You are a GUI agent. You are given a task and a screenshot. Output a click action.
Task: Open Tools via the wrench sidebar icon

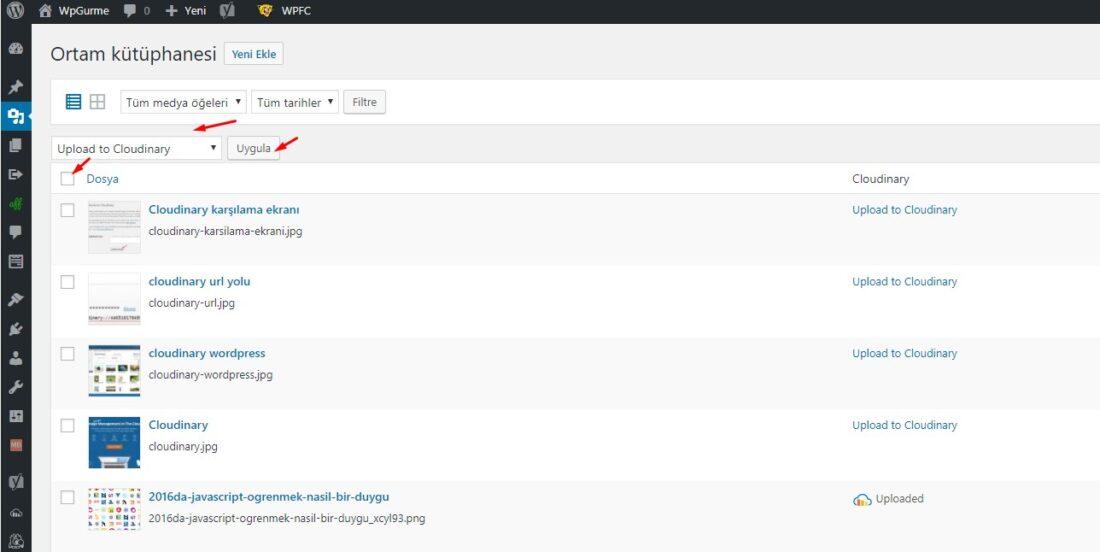pyautogui.click(x=15, y=387)
